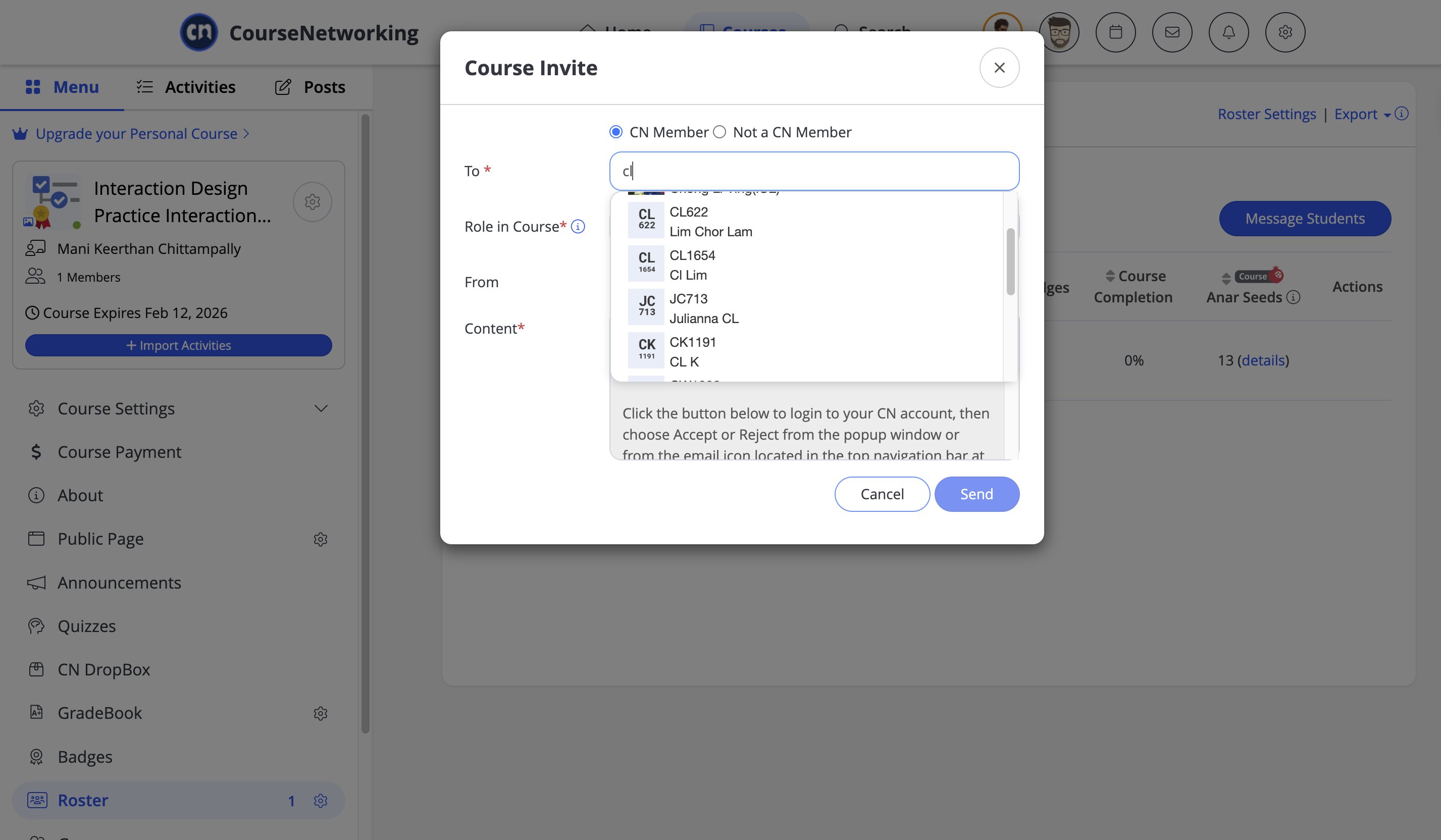Viewport: 1441px width, 840px height.
Task: Select the CN Member radio option
Action: pyautogui.click(x=616, y=132)
